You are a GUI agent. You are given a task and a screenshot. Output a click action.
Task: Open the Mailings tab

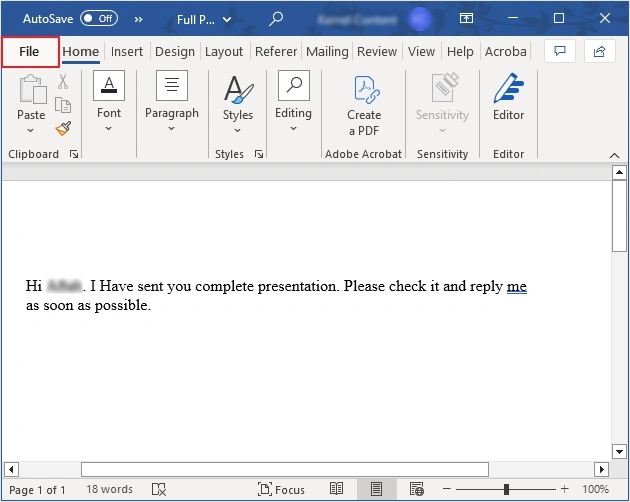[327, 52]
